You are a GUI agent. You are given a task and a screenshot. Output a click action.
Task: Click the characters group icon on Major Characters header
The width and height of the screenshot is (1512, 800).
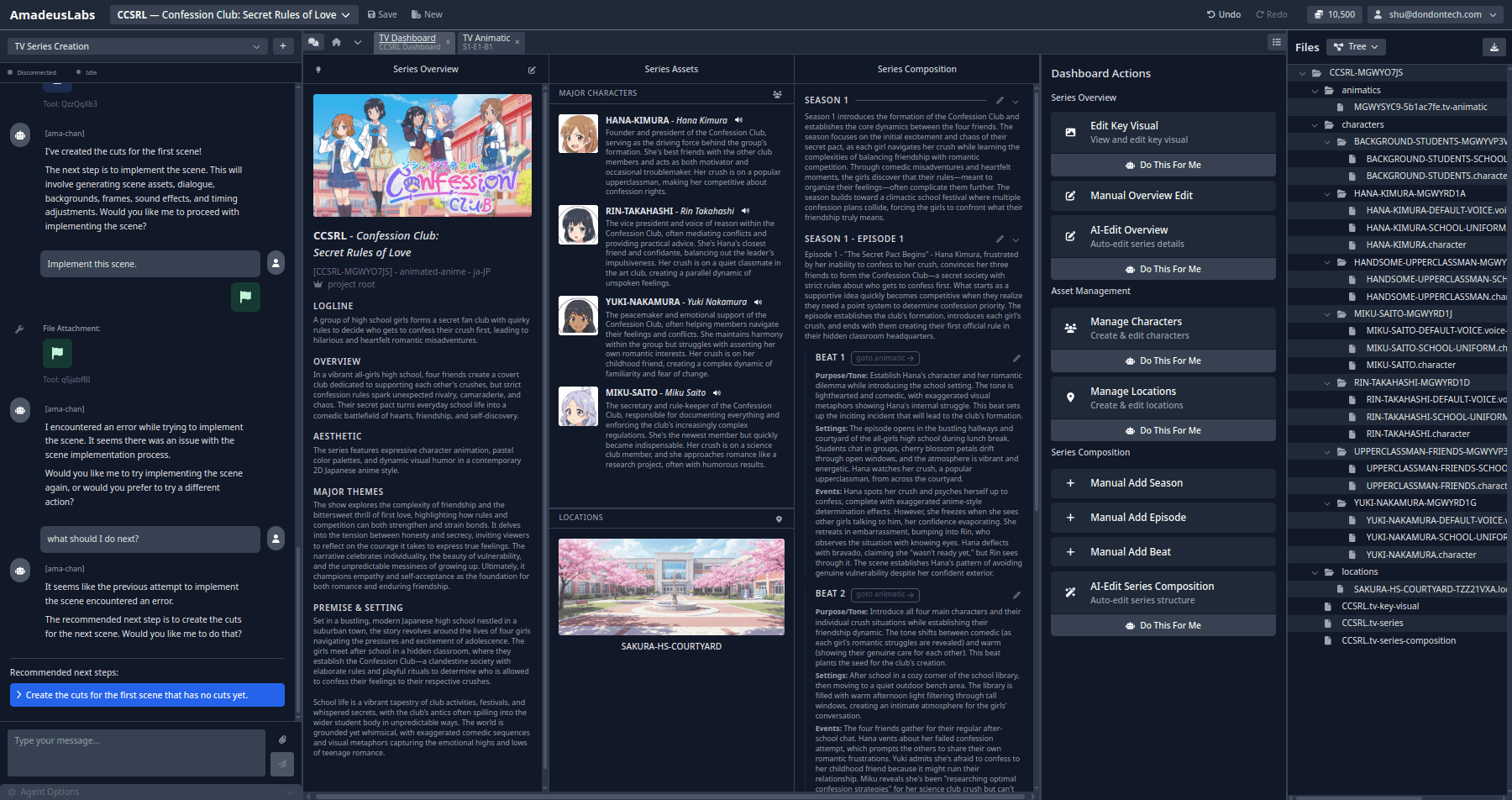[x=777, y=94]
